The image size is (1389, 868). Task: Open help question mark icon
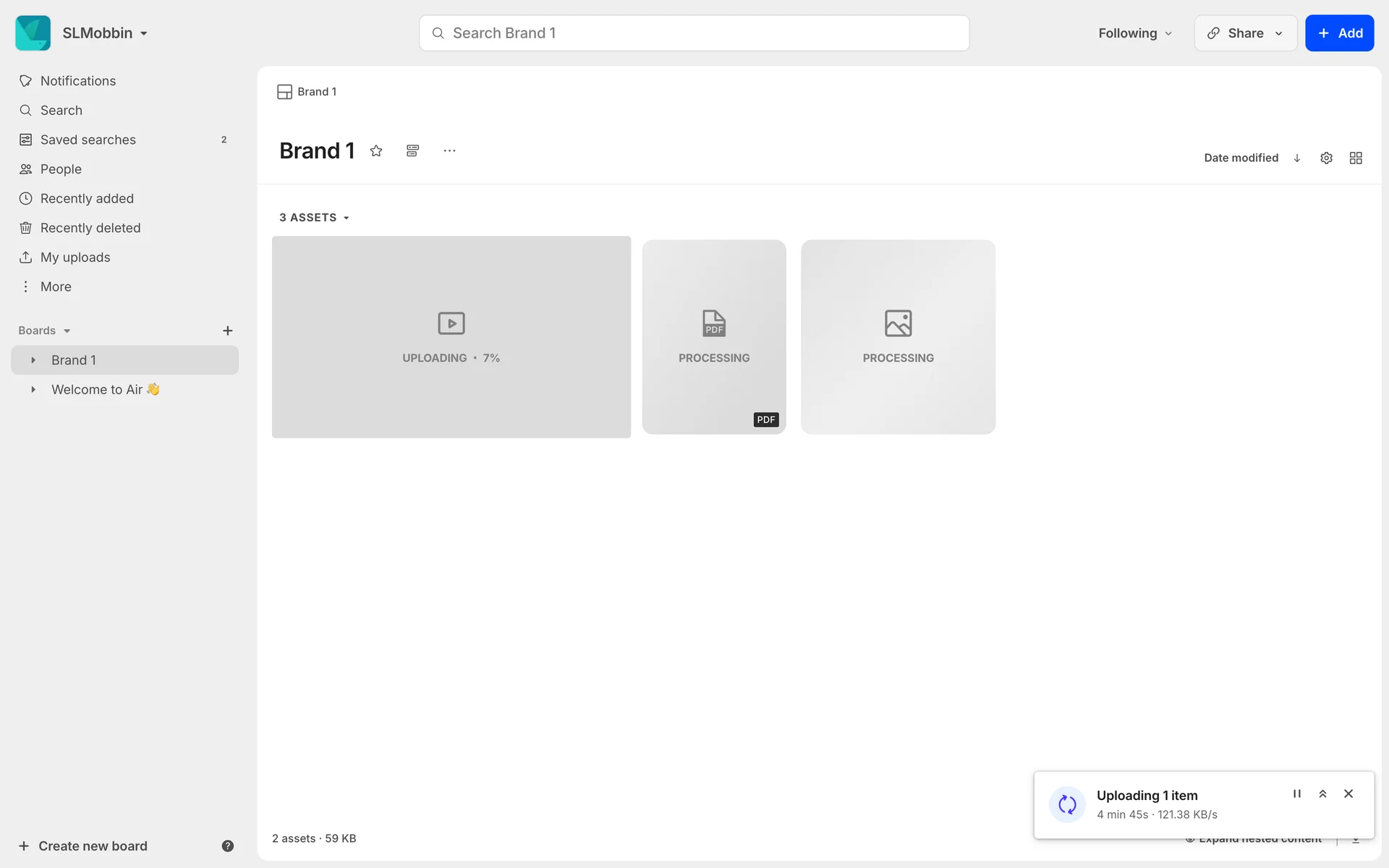tap(227, 846)
